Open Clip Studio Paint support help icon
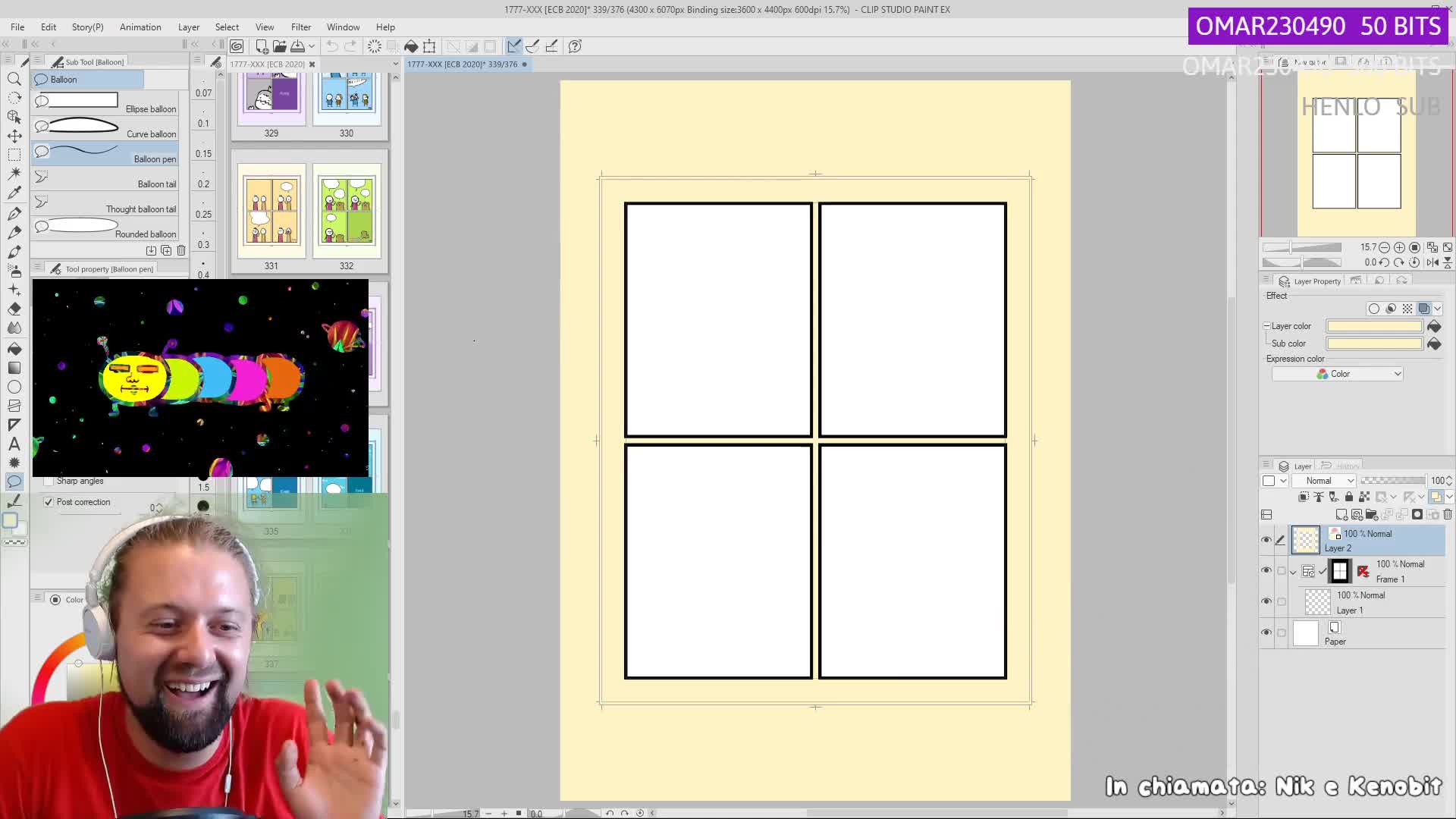This screenshot has width=1456, height=819. pos(576,46)
